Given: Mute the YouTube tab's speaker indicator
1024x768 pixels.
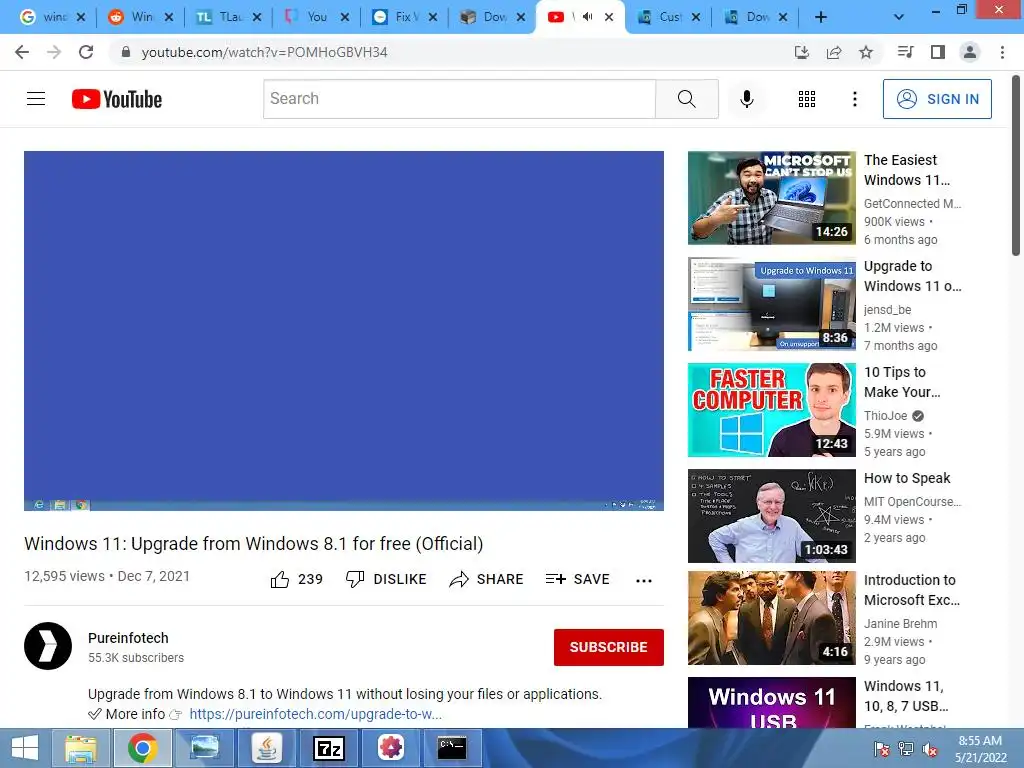Looking at the screenshot, I should 587,17.
